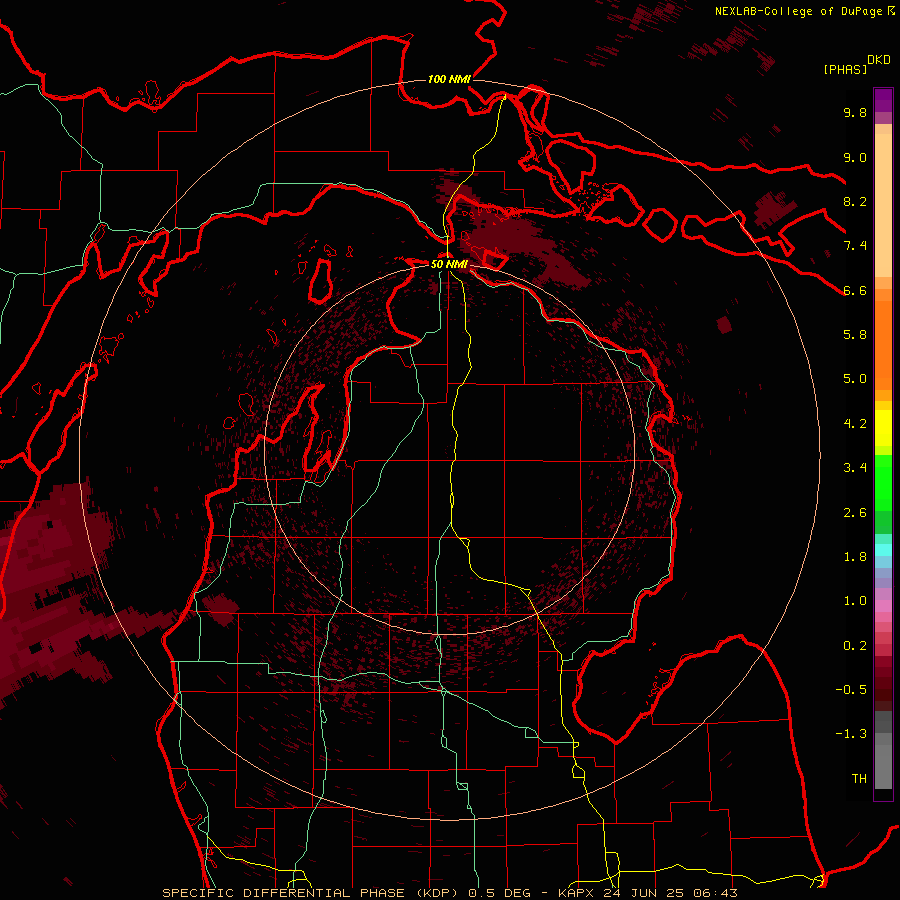Viewport: 900px width, 900px height.
Task: Click the TH threshold label on the scale
Action: coord(859,779)
